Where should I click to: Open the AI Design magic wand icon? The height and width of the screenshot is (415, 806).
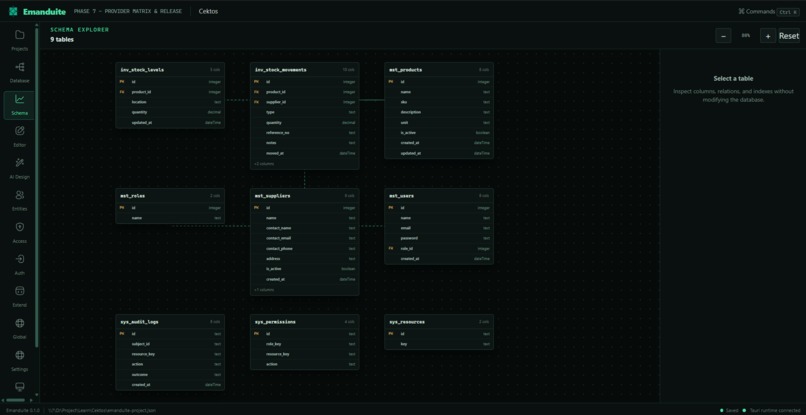pos(20,163)
